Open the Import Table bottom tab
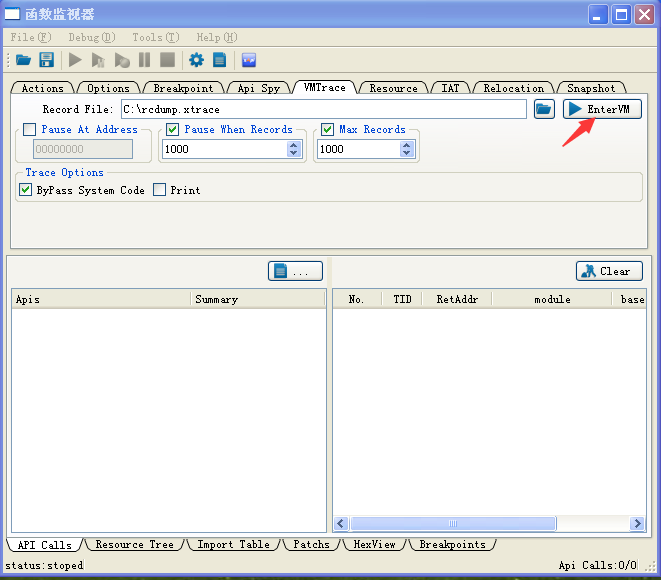 pyautogui.click(x=234, y=545)
